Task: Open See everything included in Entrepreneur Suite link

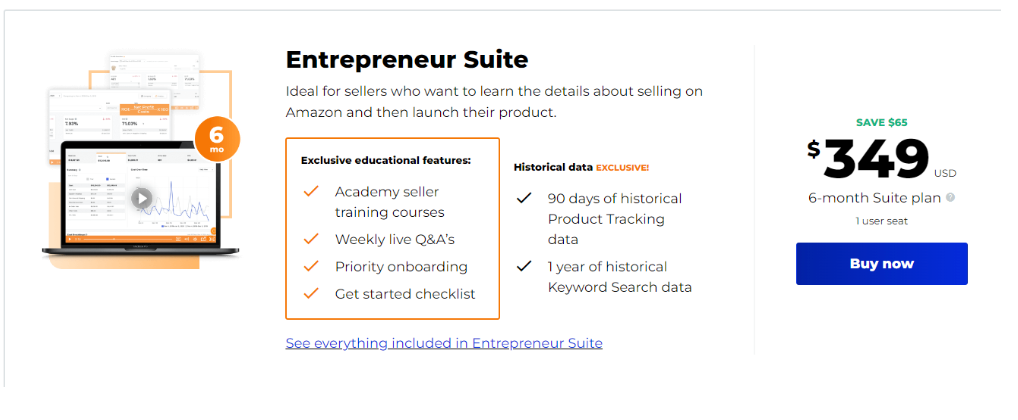Action: click(x=444, y=343)
